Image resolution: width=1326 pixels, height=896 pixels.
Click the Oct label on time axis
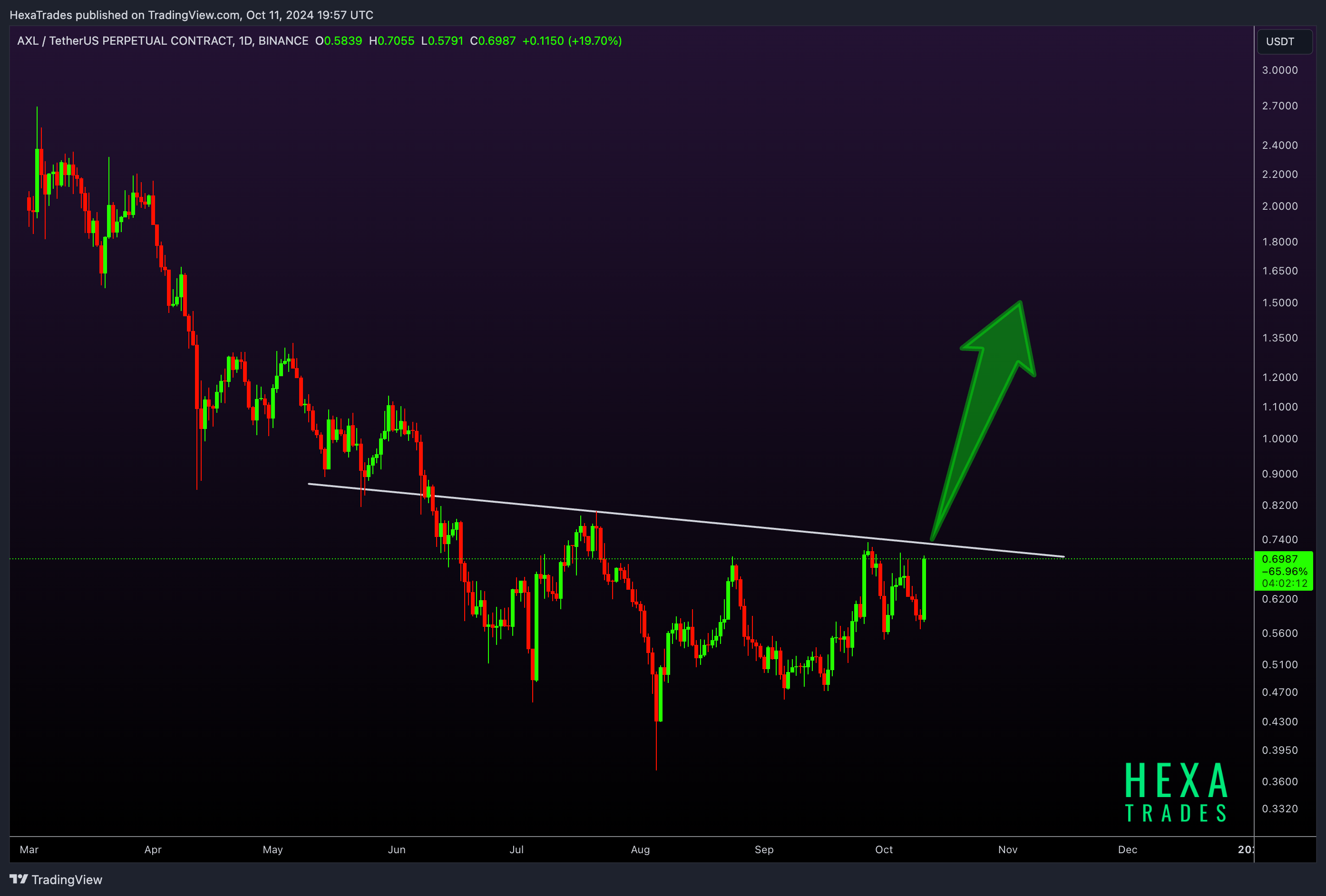click(884, 850)
